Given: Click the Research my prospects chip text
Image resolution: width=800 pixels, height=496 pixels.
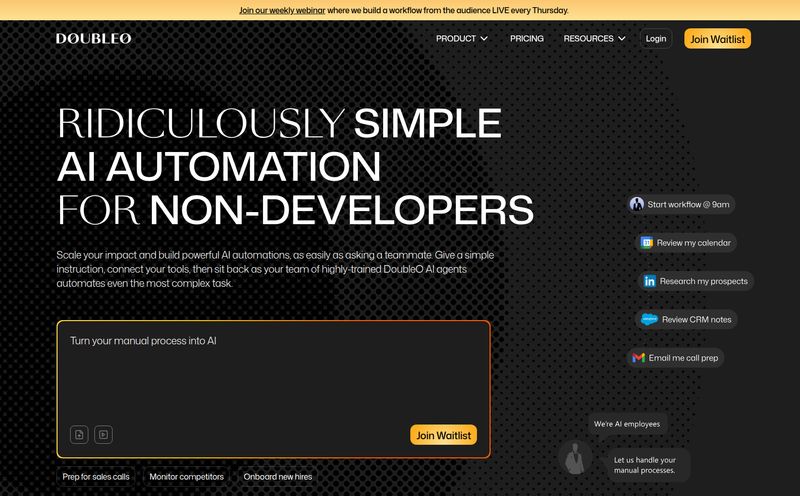Looking at the screenshot, I should (704, 281).
